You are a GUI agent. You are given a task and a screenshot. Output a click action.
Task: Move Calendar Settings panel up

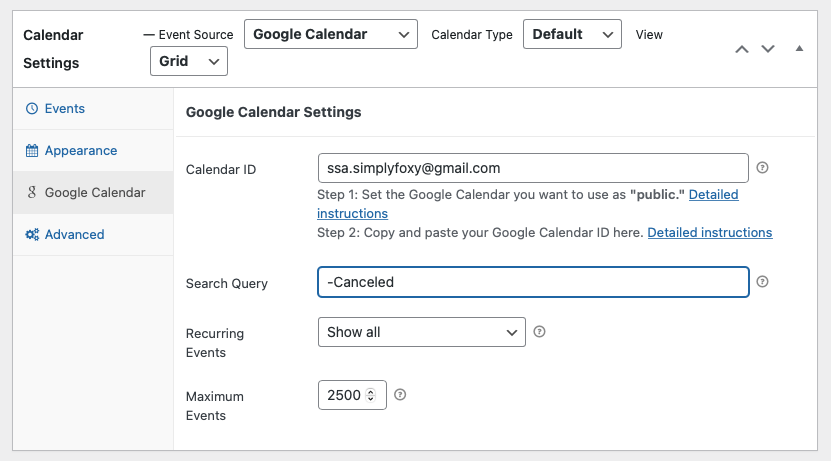[742, 49]
